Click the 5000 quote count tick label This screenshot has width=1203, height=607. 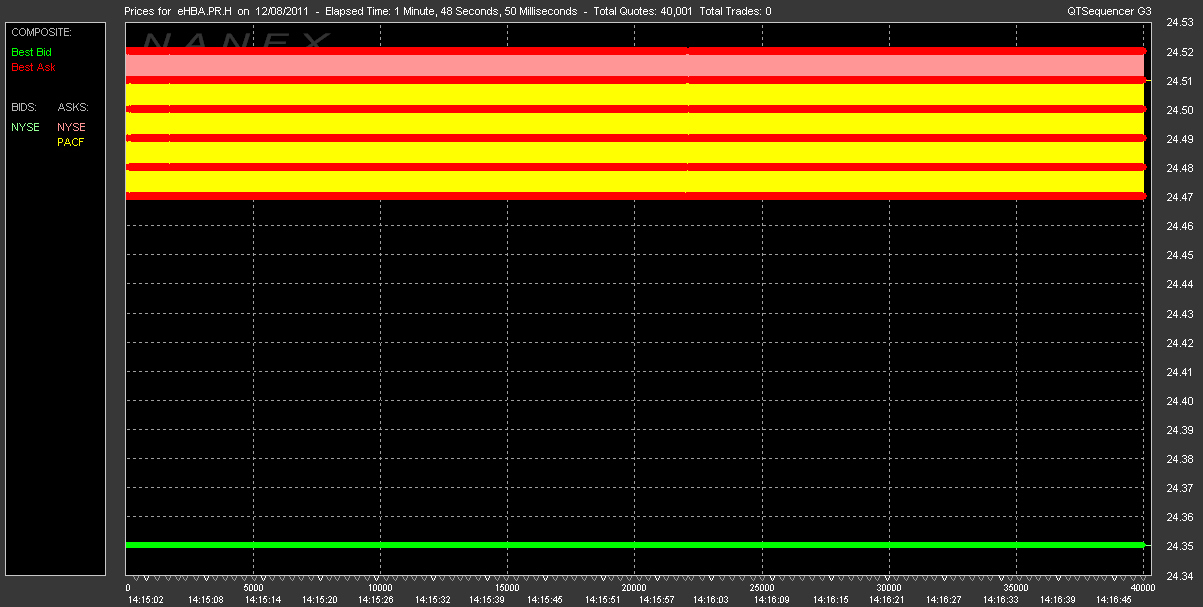click(x=254, y=588)
